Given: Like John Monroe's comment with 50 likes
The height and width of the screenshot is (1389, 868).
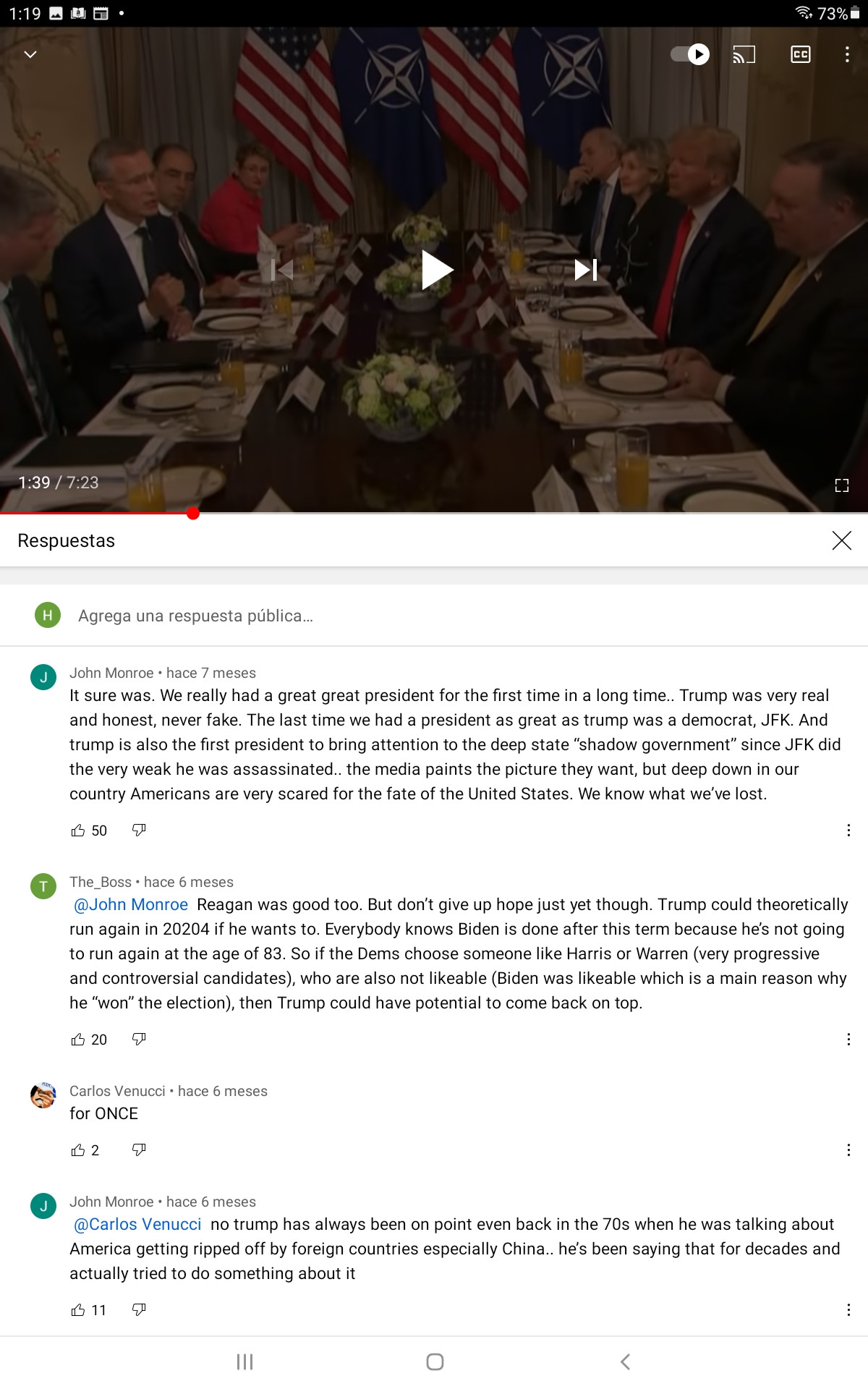Looking at the screenshot, I should (x=78, y=831).
